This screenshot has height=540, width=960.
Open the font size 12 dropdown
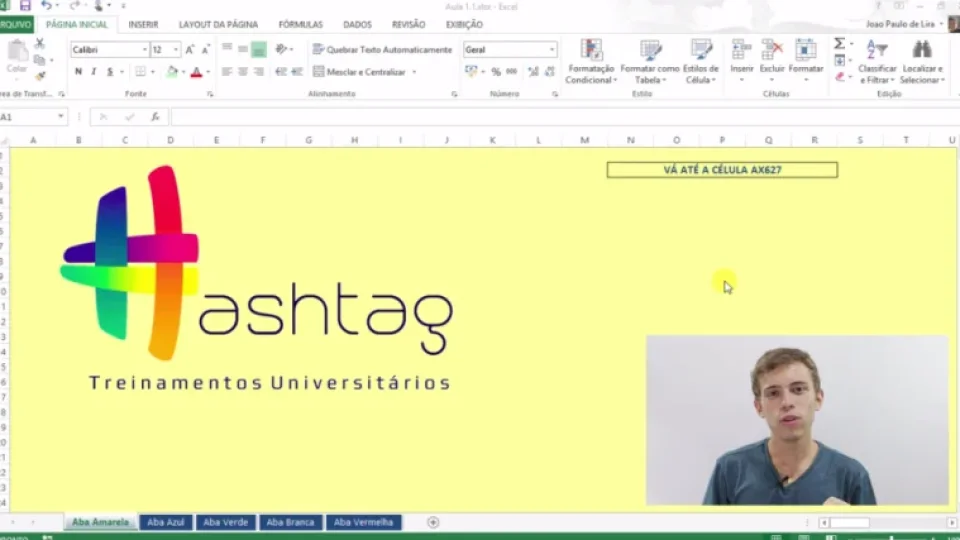click(176, 50)
